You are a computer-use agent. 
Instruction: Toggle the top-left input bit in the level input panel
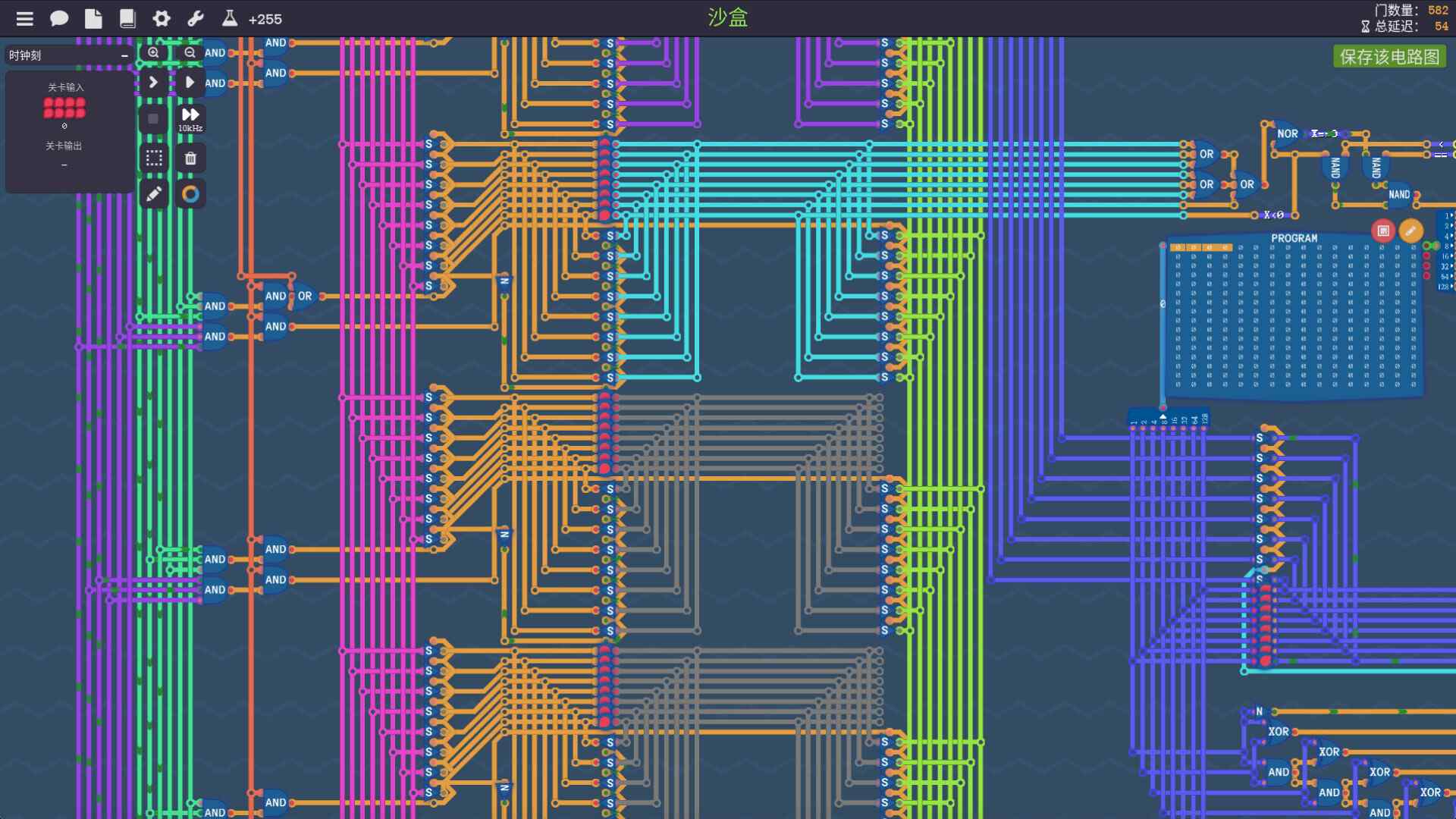48,103
